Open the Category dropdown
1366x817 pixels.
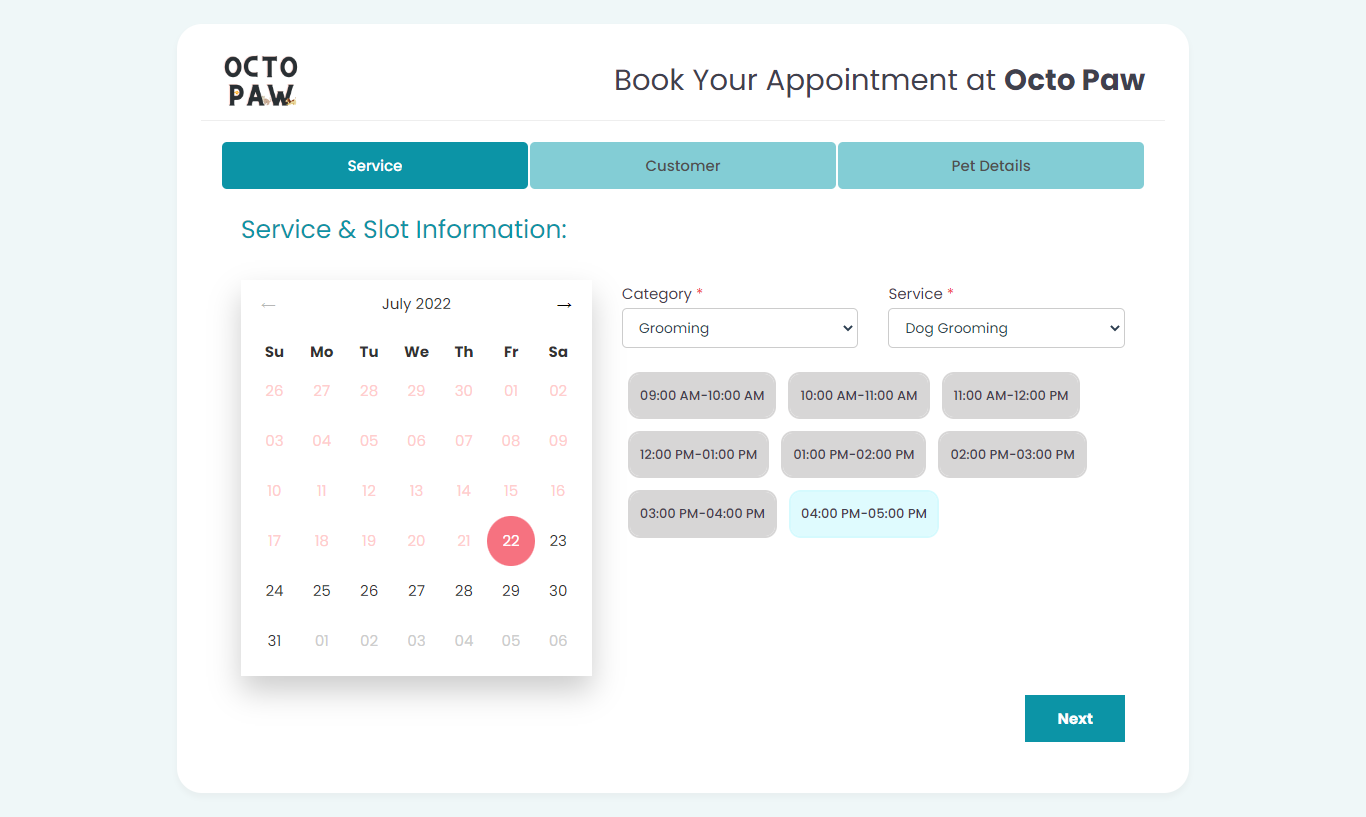(x=739, y=328)
